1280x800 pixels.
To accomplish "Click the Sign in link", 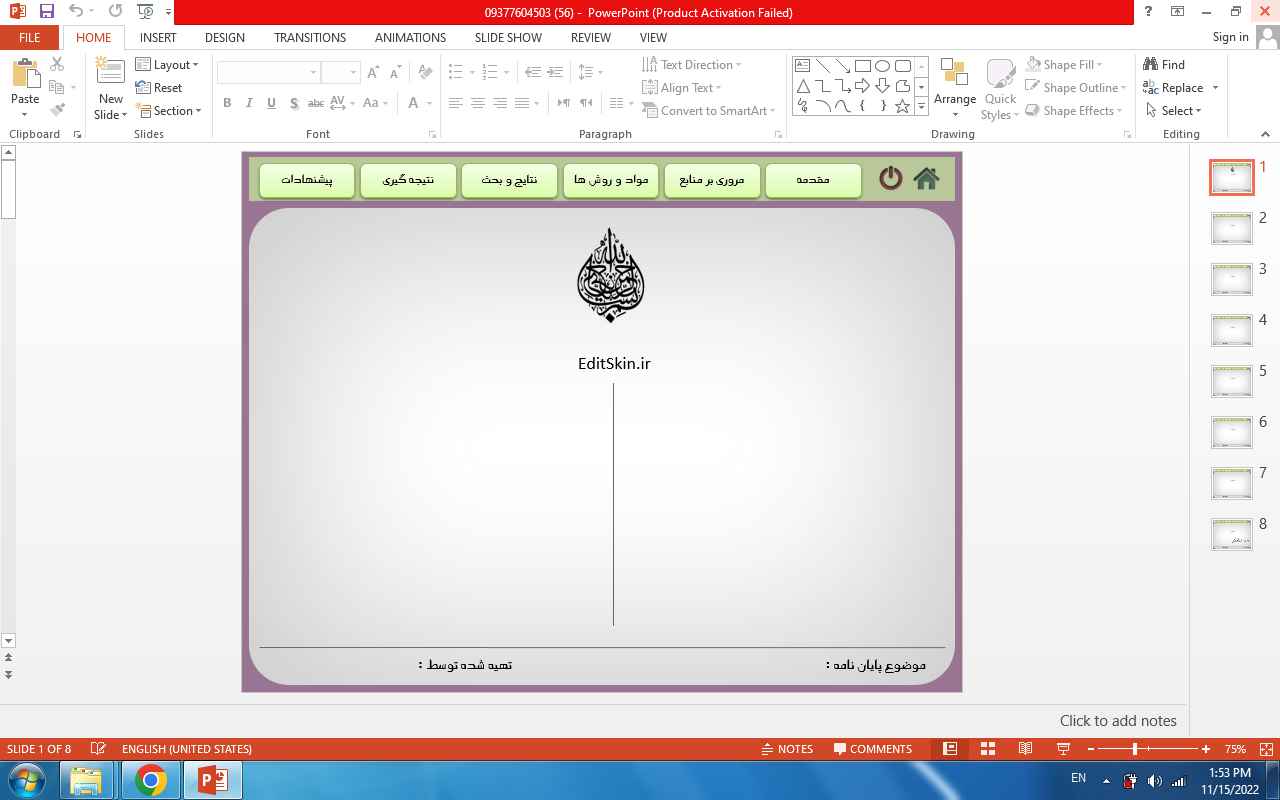I will point(1230,37).
